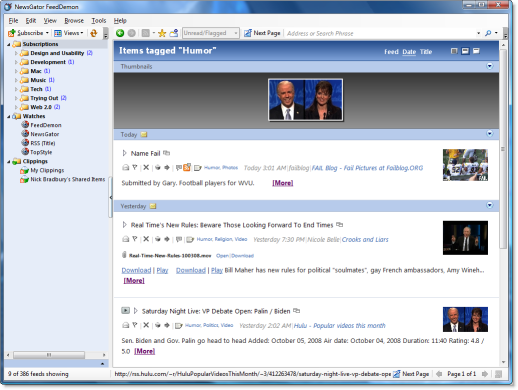The width and height of the screenshot is (518, 390).
Task: Collapse the Watches group
Action: click(9, 116)
